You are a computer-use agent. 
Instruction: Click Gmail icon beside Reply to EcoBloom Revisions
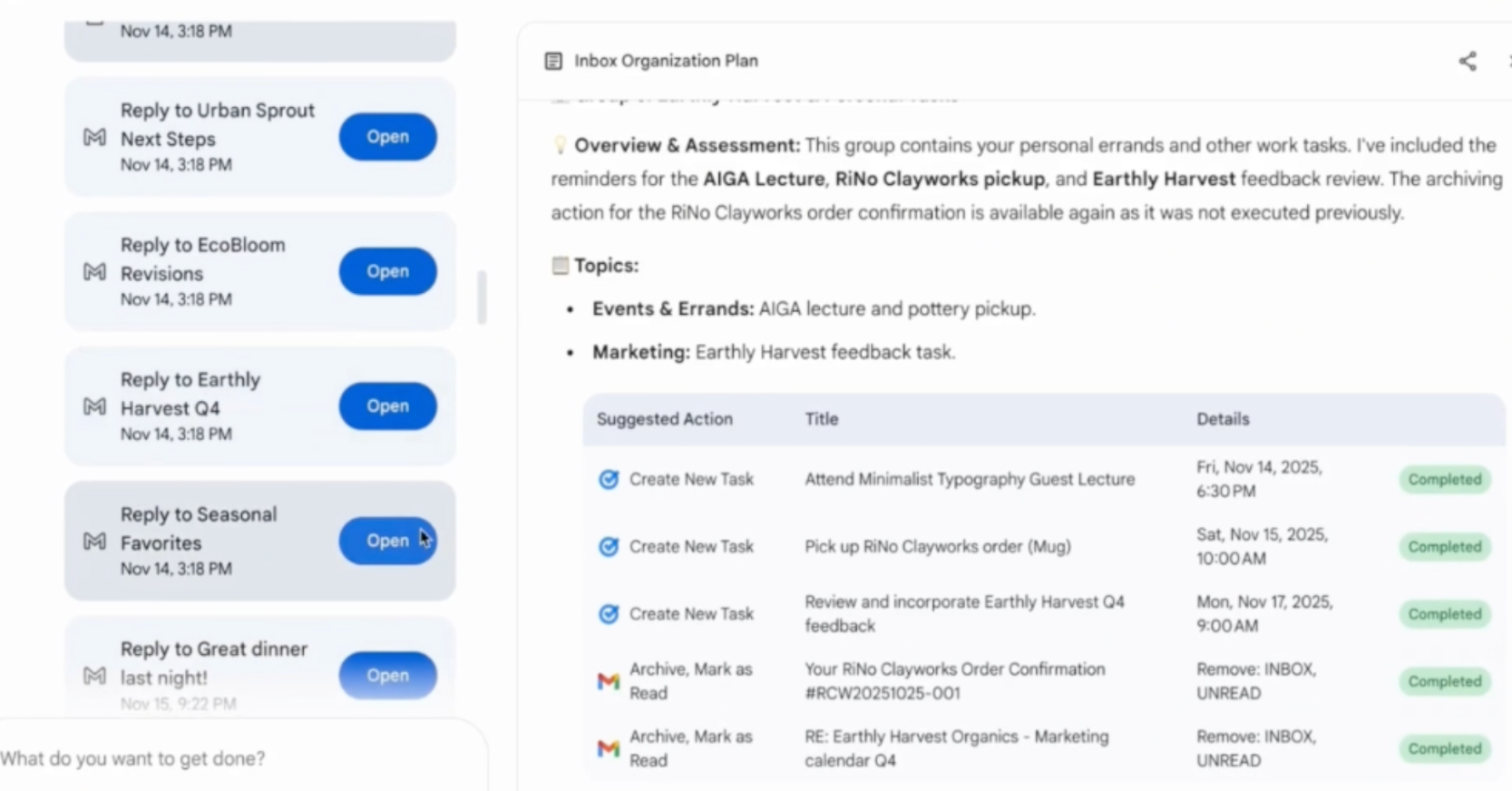point(94,271)
